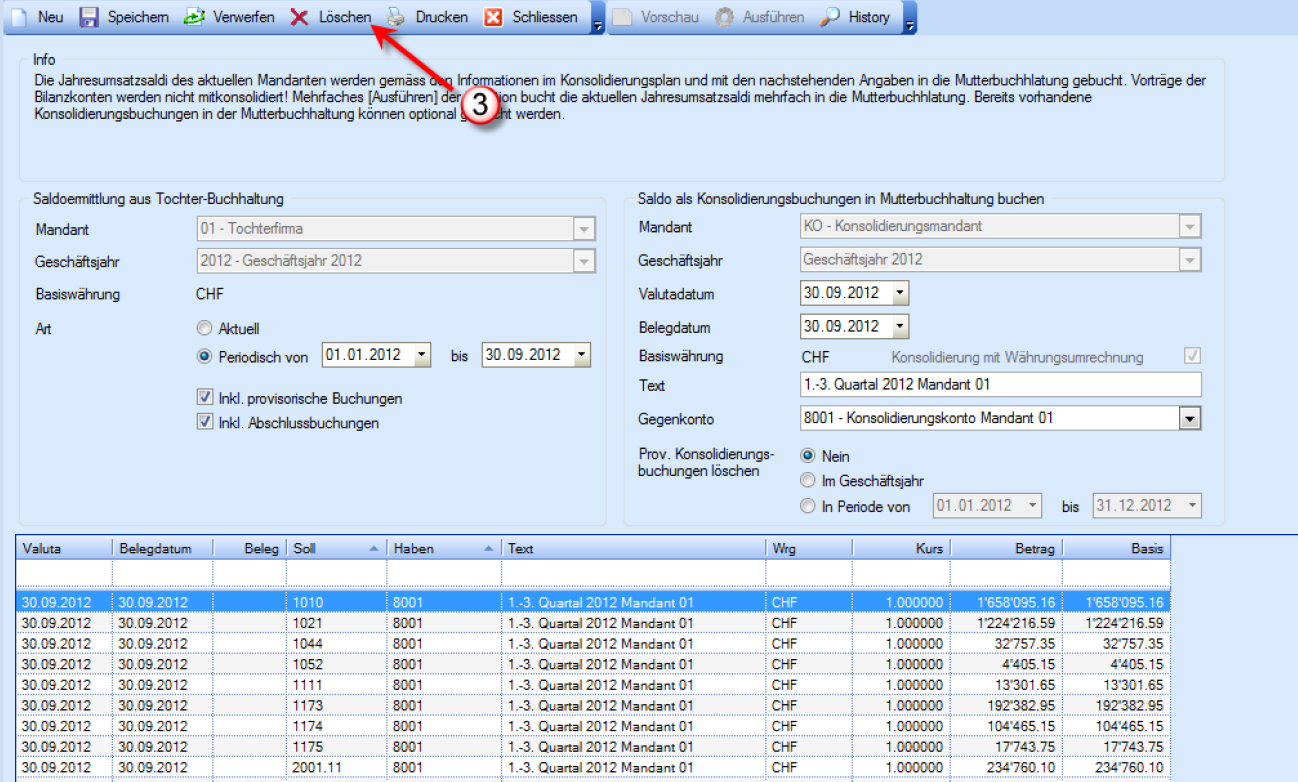Click the Text input field
1298x782 pixels.
coord(1000,385)
